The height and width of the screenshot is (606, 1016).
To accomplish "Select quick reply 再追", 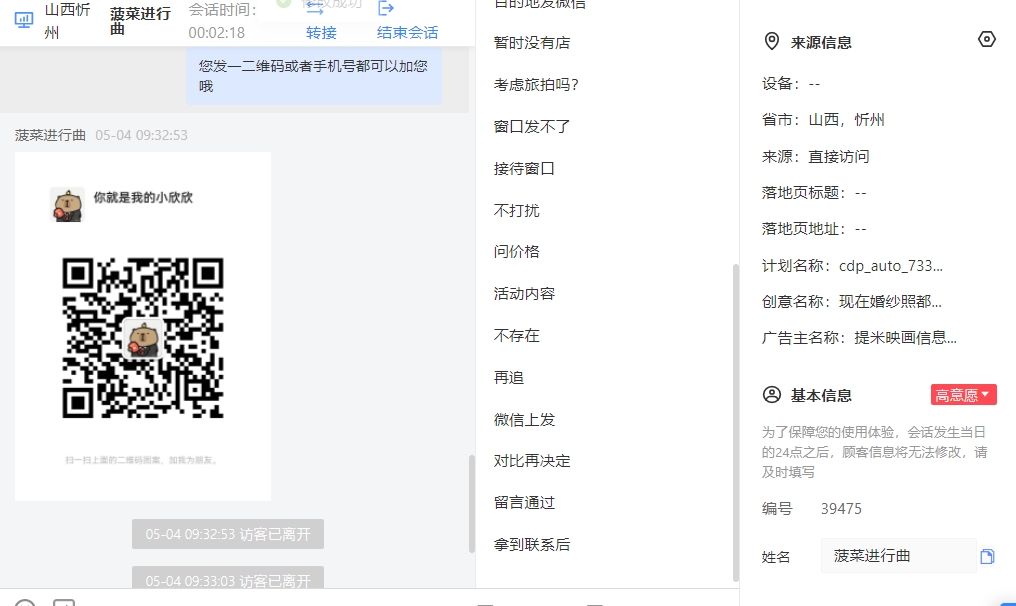I will pos(509,377).
